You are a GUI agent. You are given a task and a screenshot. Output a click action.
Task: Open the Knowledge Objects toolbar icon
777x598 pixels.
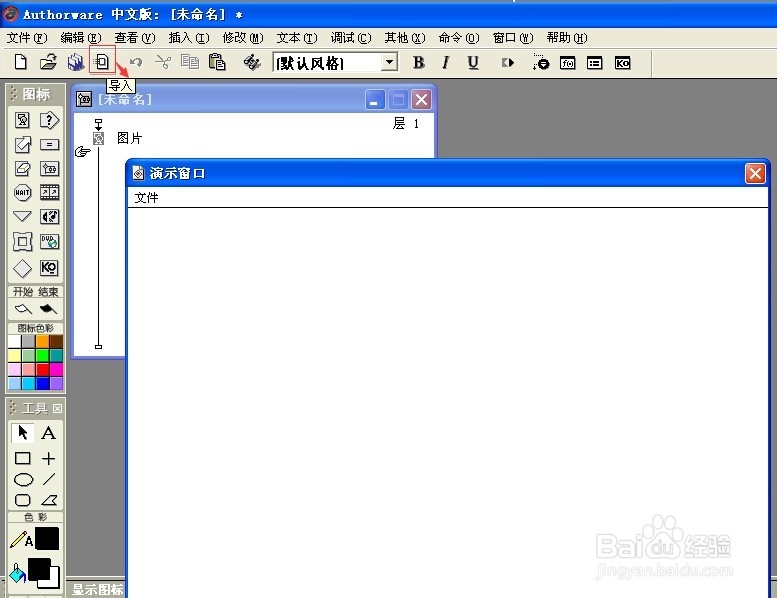pos(622,63)
